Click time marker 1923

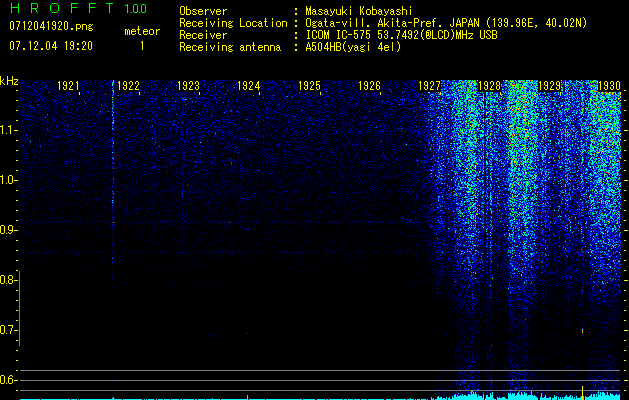(189, 85)
